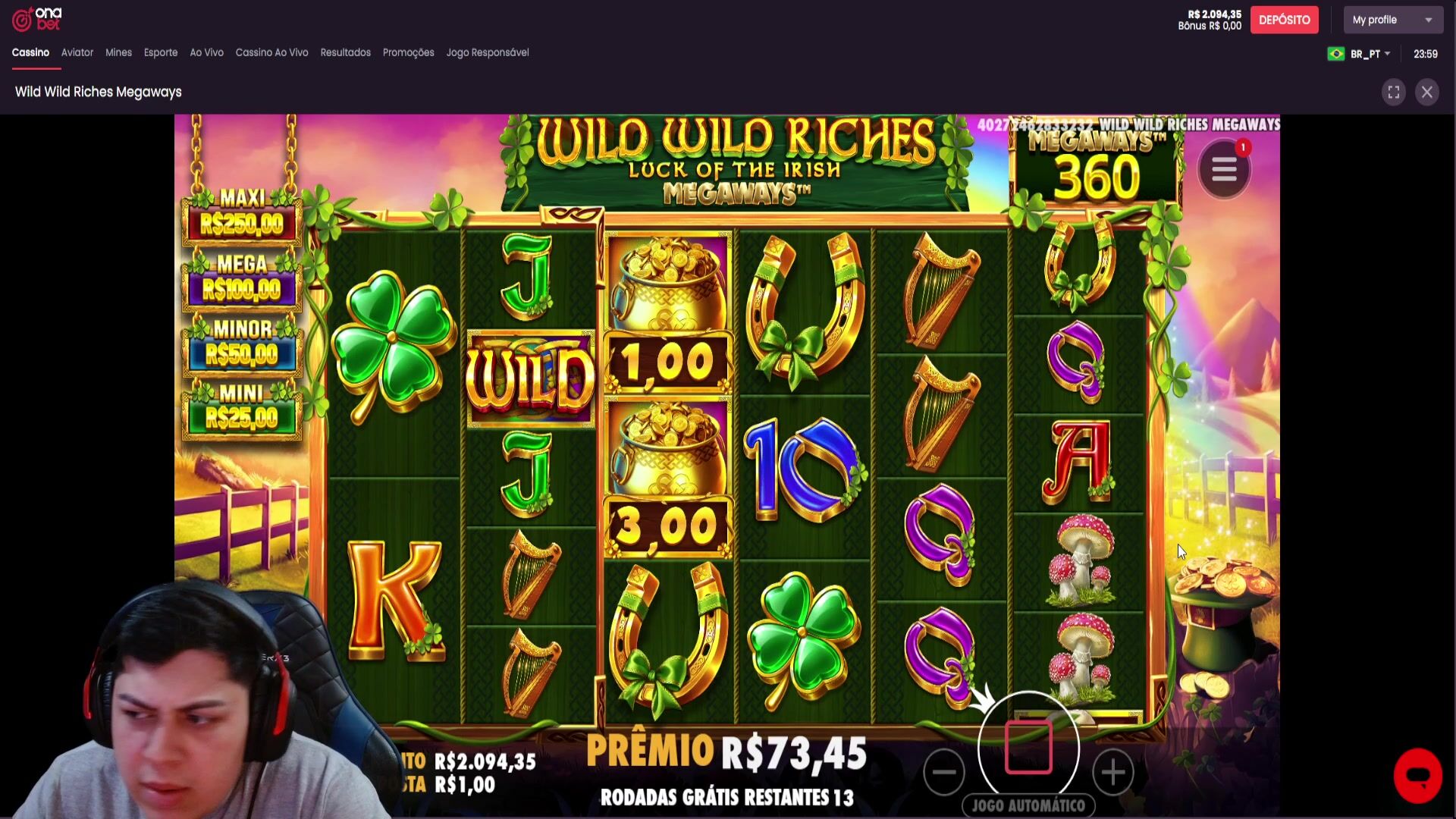Viewport: 1456px width, 819px height.
Task: Decrease the bet with the minus button
Action: [x=944, y=772]
